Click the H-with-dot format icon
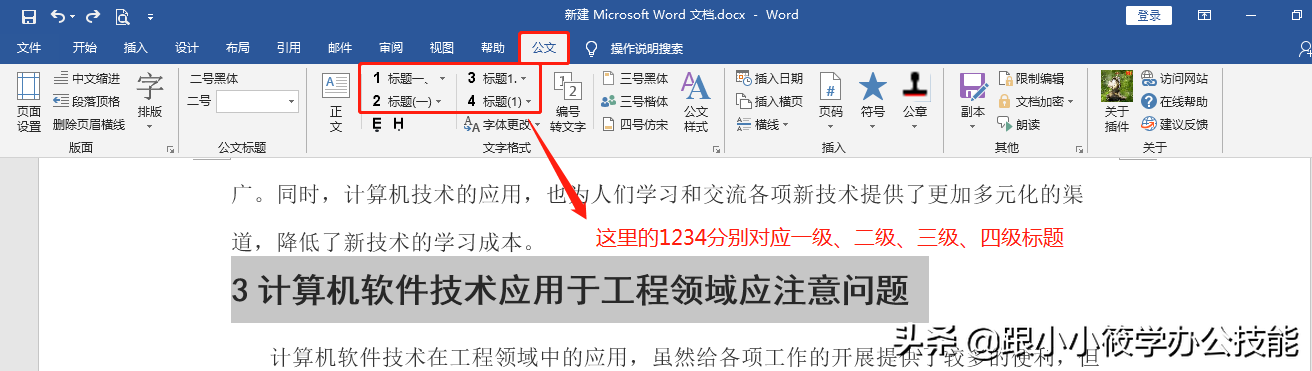 pyautogui.click(x=398, y=124)
